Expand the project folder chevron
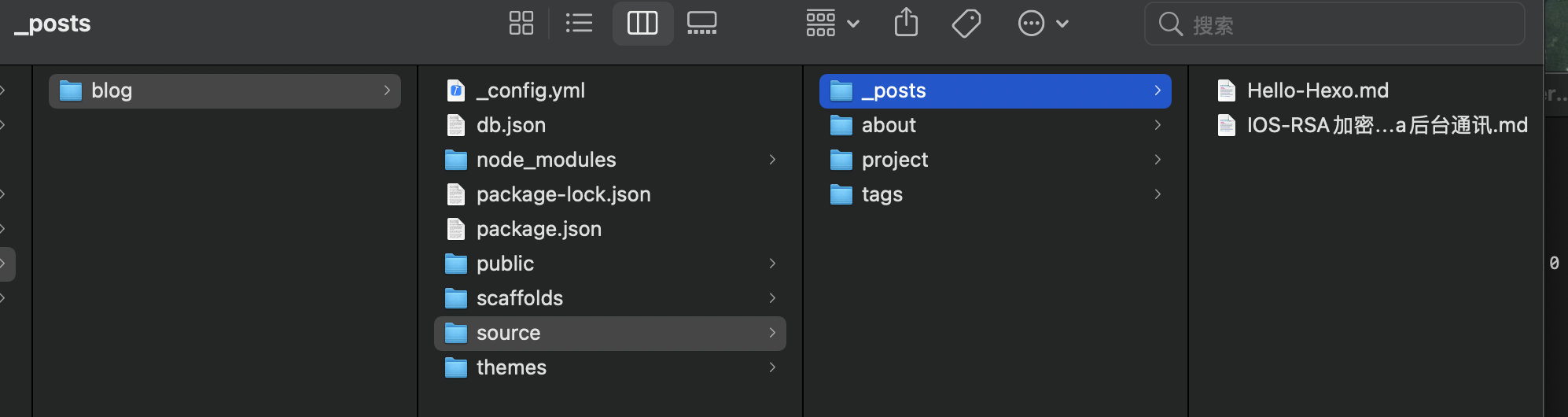 tap(1158, 160)
